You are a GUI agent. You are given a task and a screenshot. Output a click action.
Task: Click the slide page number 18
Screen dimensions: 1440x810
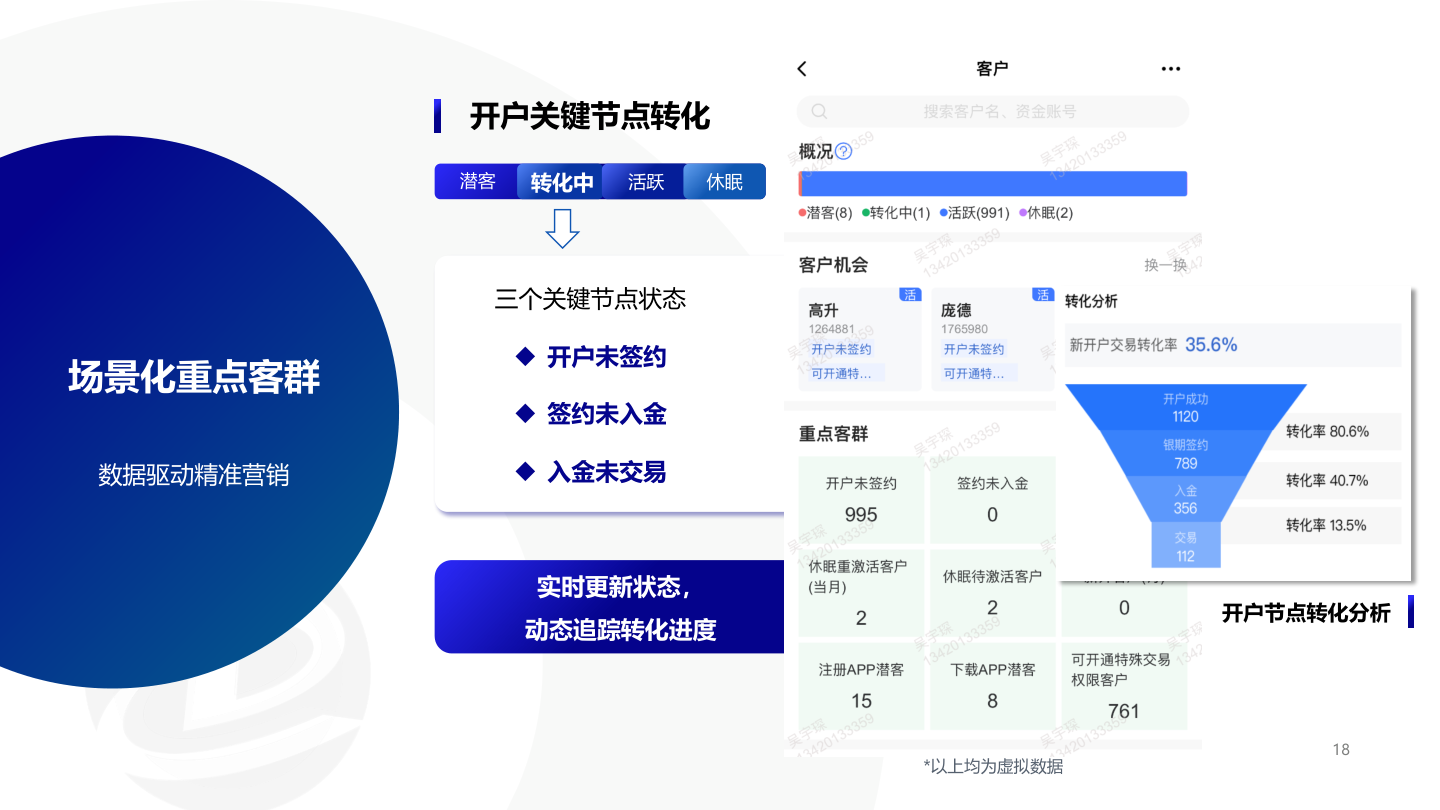[1341, 749]
